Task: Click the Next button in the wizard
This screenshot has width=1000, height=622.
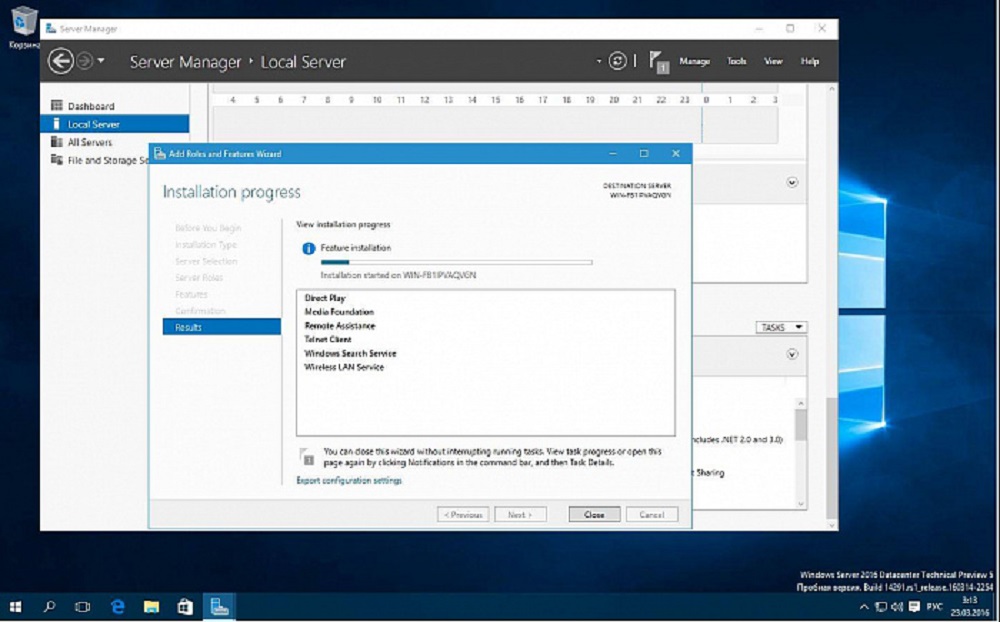Action: tap(520, 514)
